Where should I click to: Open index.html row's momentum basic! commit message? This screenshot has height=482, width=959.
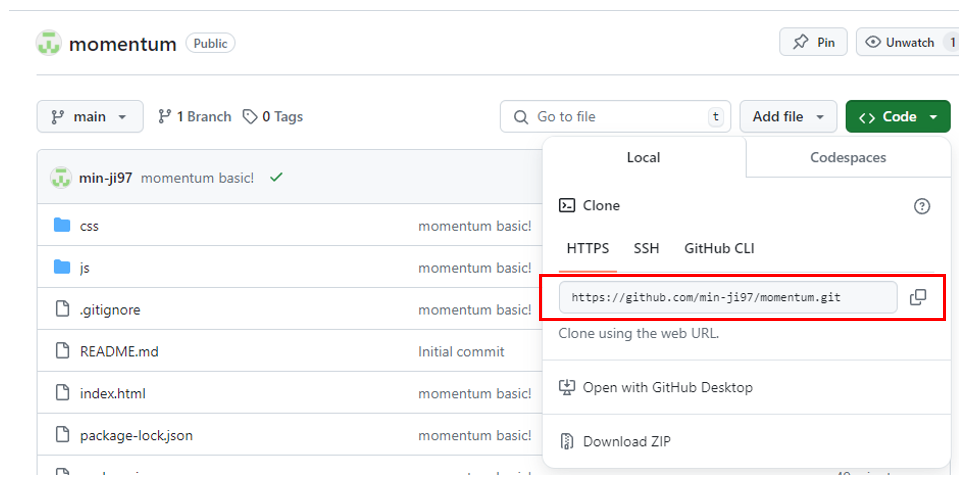point(475,393)
